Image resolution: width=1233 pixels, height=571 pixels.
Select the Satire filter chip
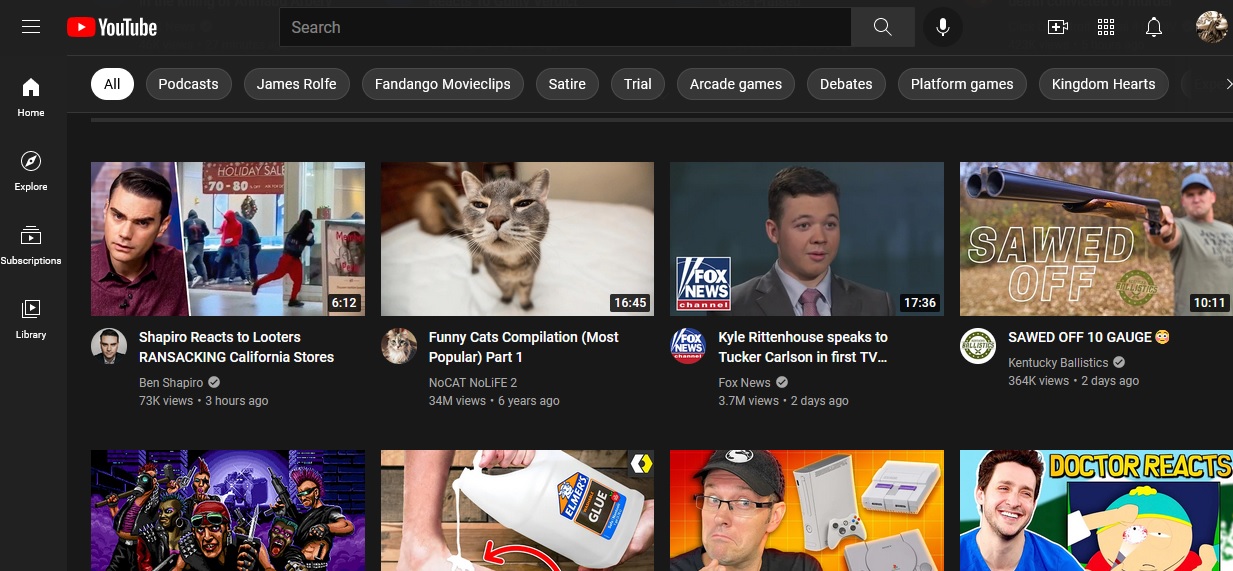point(567,84)
